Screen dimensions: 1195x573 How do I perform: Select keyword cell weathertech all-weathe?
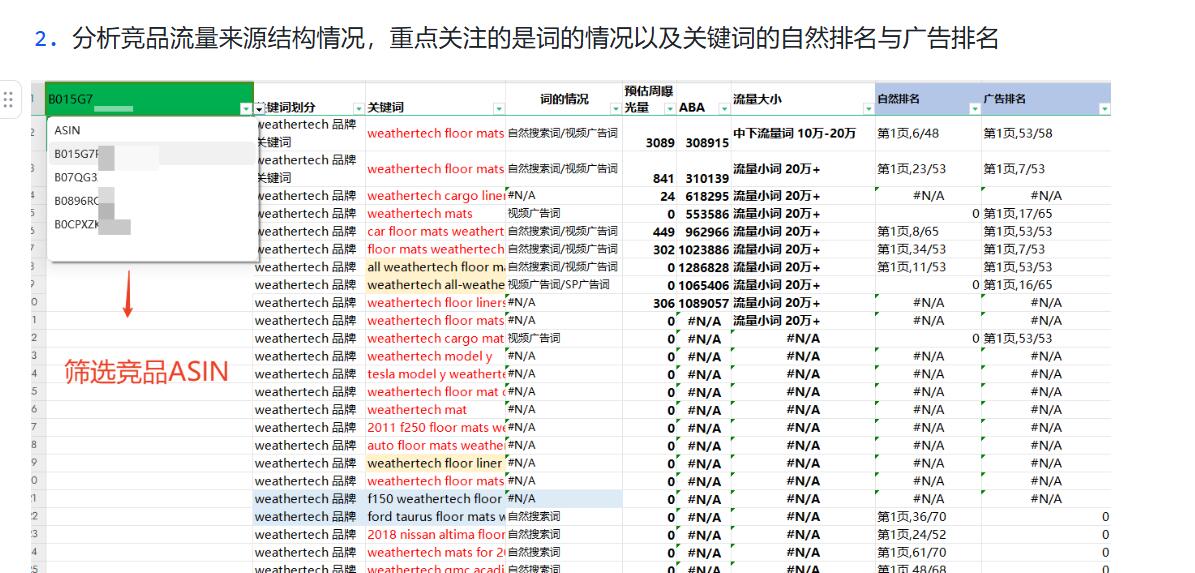tap(436, 285)
